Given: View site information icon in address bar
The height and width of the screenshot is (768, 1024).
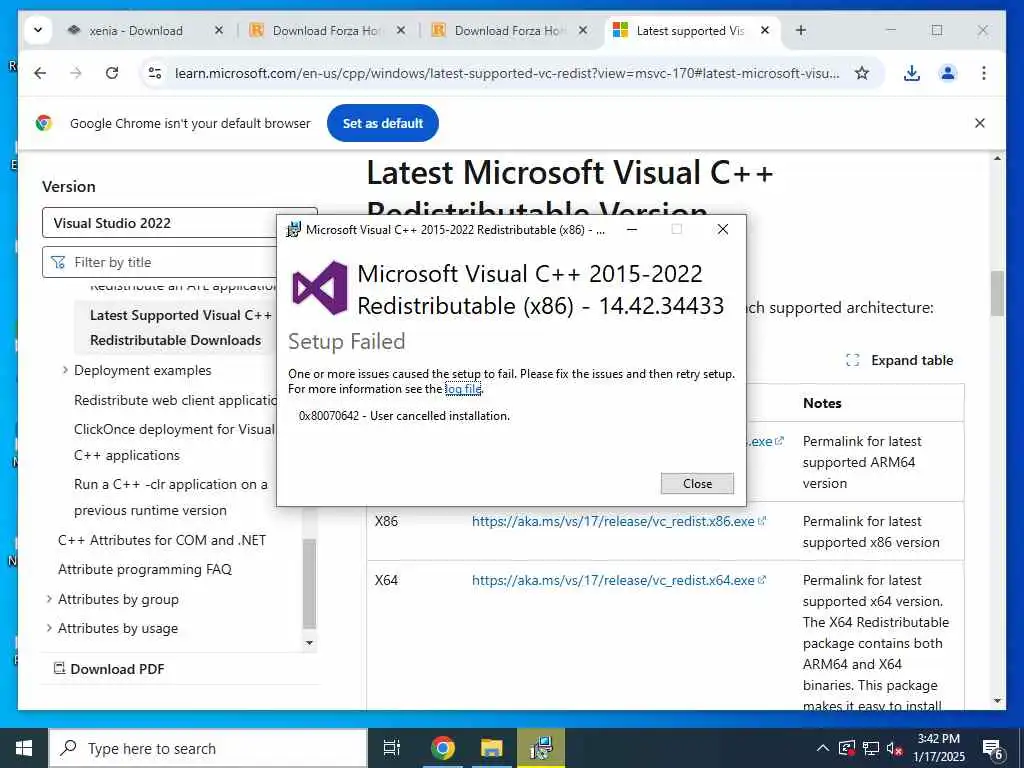Looking at the screenshot, I should point(155,73).
